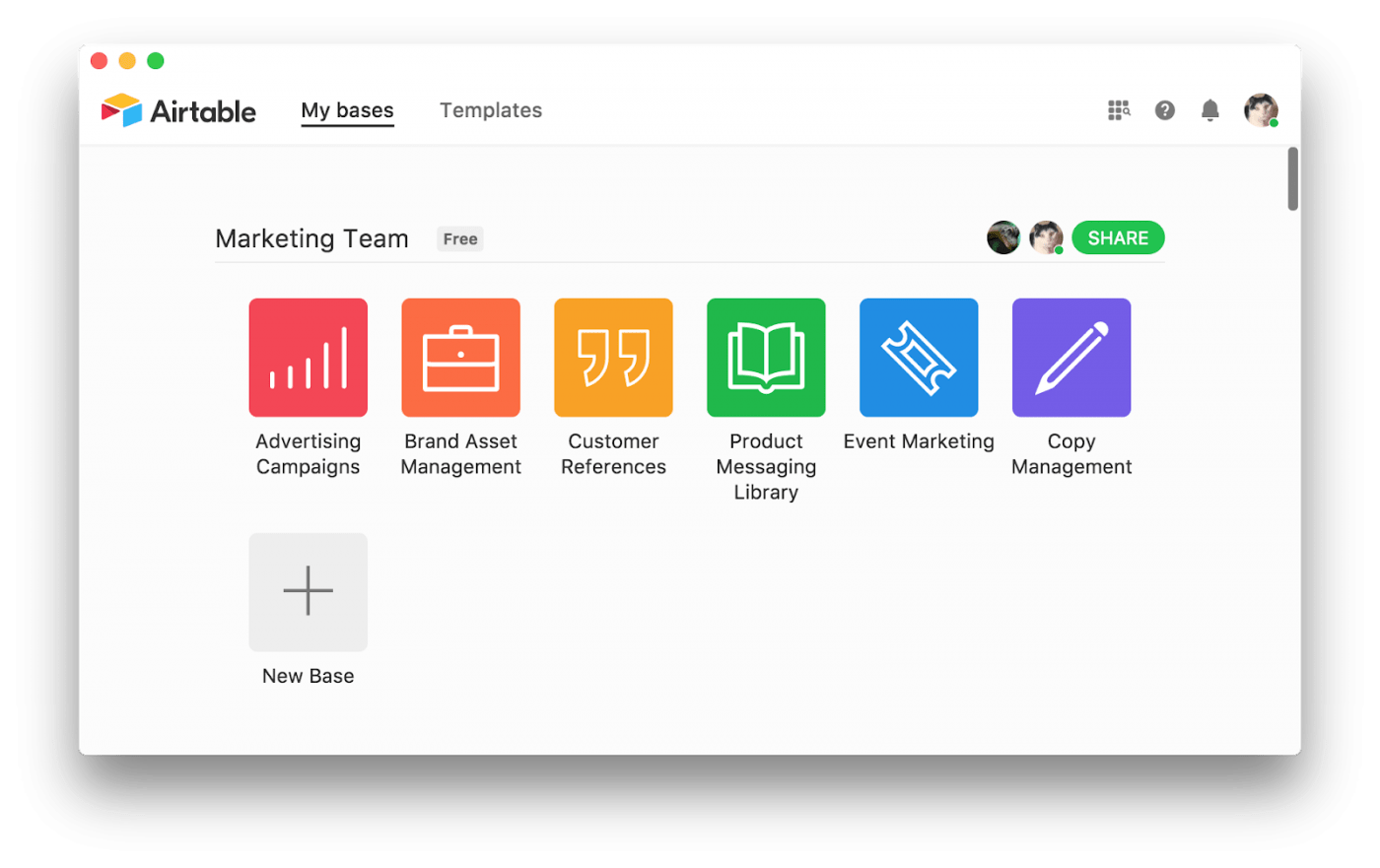The width and height of the screenshot is (1380, 868).
Task: Click the Copy Management label
Action: (x=1071, y=454)
